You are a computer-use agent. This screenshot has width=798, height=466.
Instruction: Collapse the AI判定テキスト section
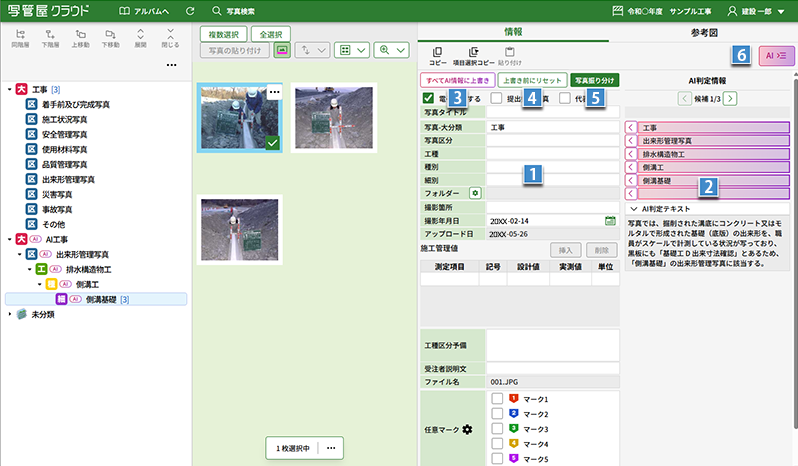(634, 209)
